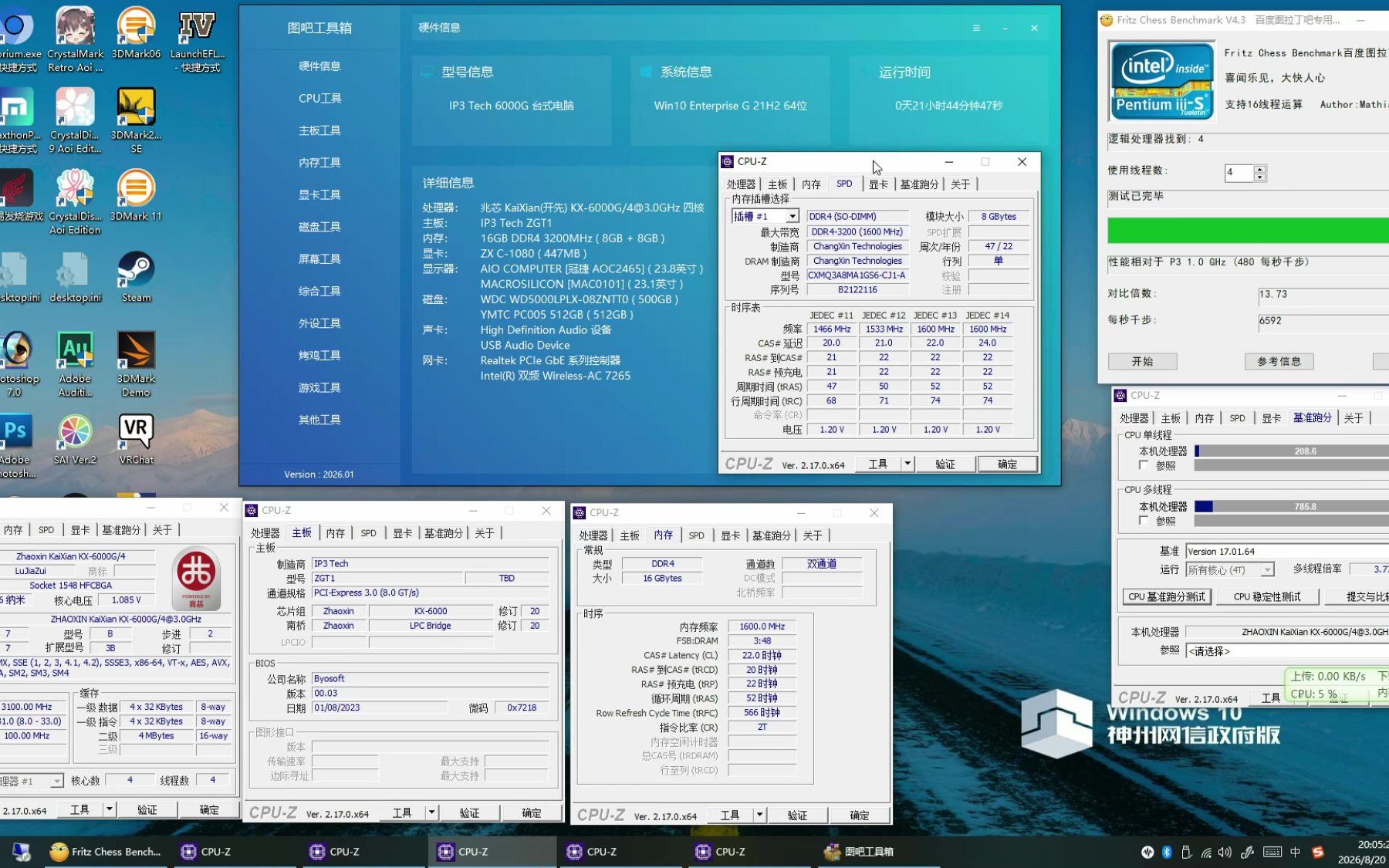Open the CrystalMark Retro Aoi desktop shortcut
Viewport: 1389px width, 868px height.
[x=75, y=40]
